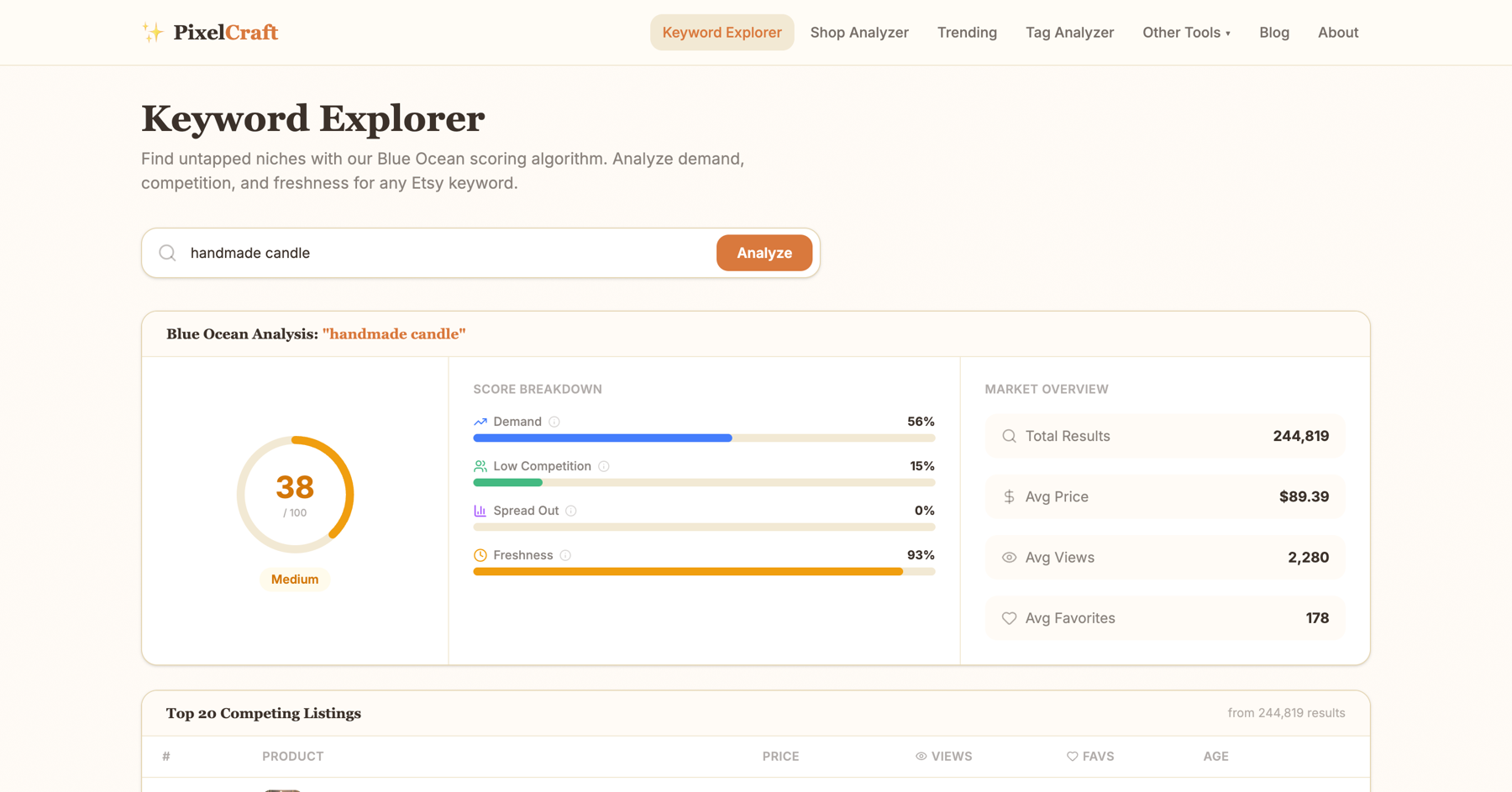Select the Total Results value 244,819

[x=1300, y=436]
